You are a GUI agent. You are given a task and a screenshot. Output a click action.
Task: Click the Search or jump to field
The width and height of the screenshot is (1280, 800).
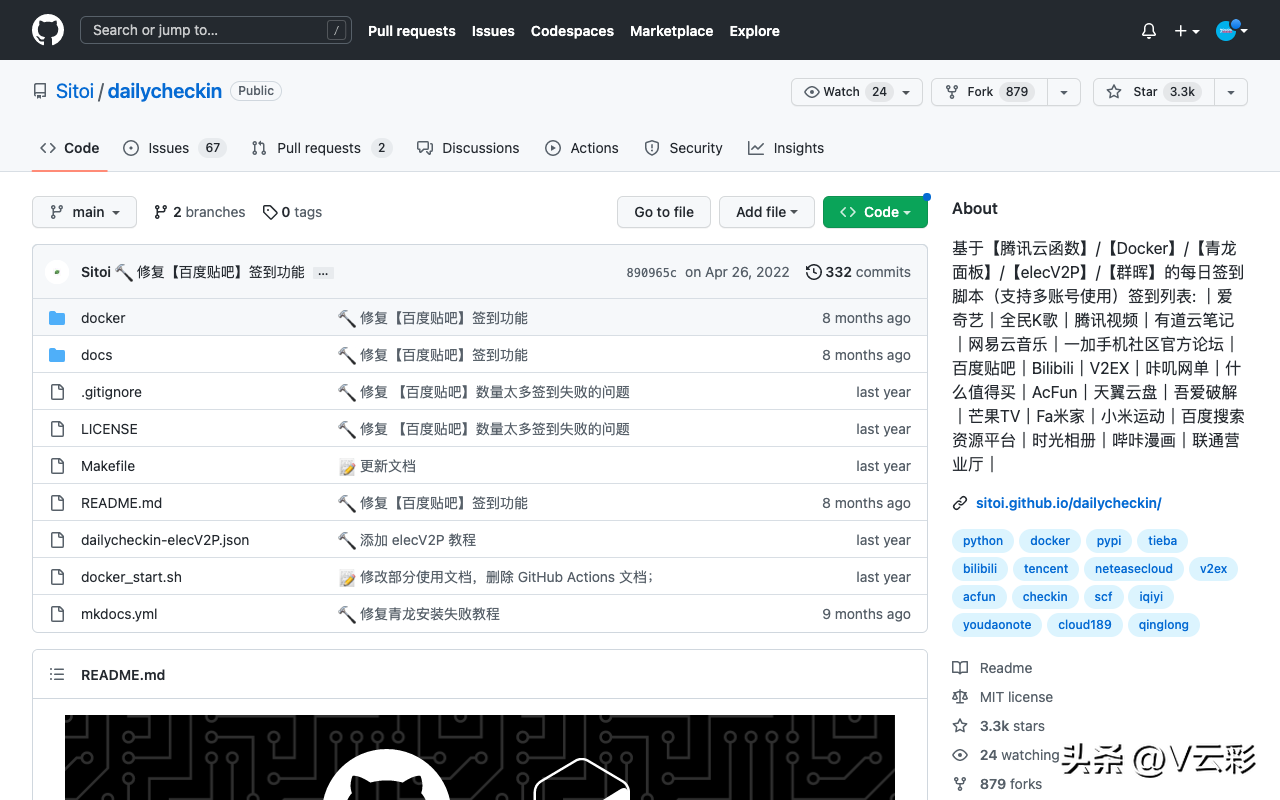[216, 30]
